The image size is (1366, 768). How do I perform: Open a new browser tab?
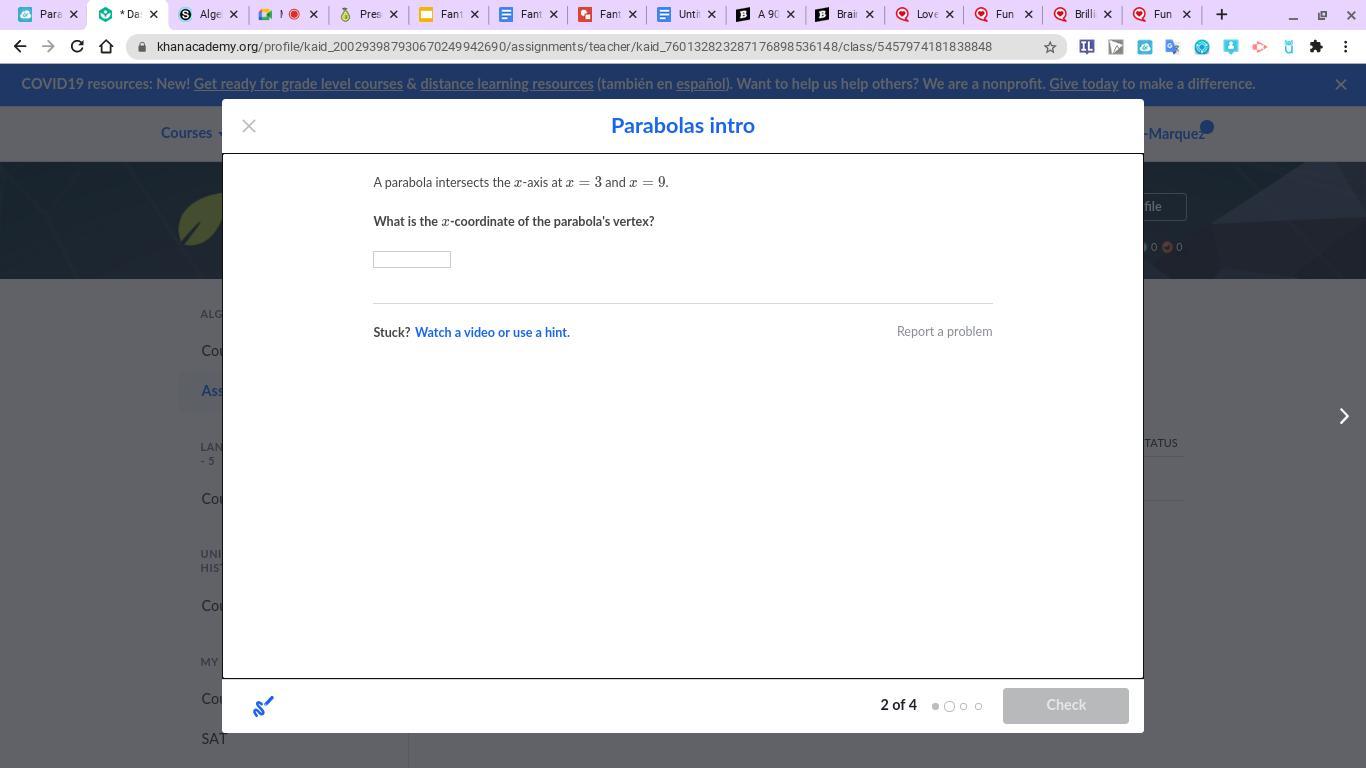click(1221, 15)
